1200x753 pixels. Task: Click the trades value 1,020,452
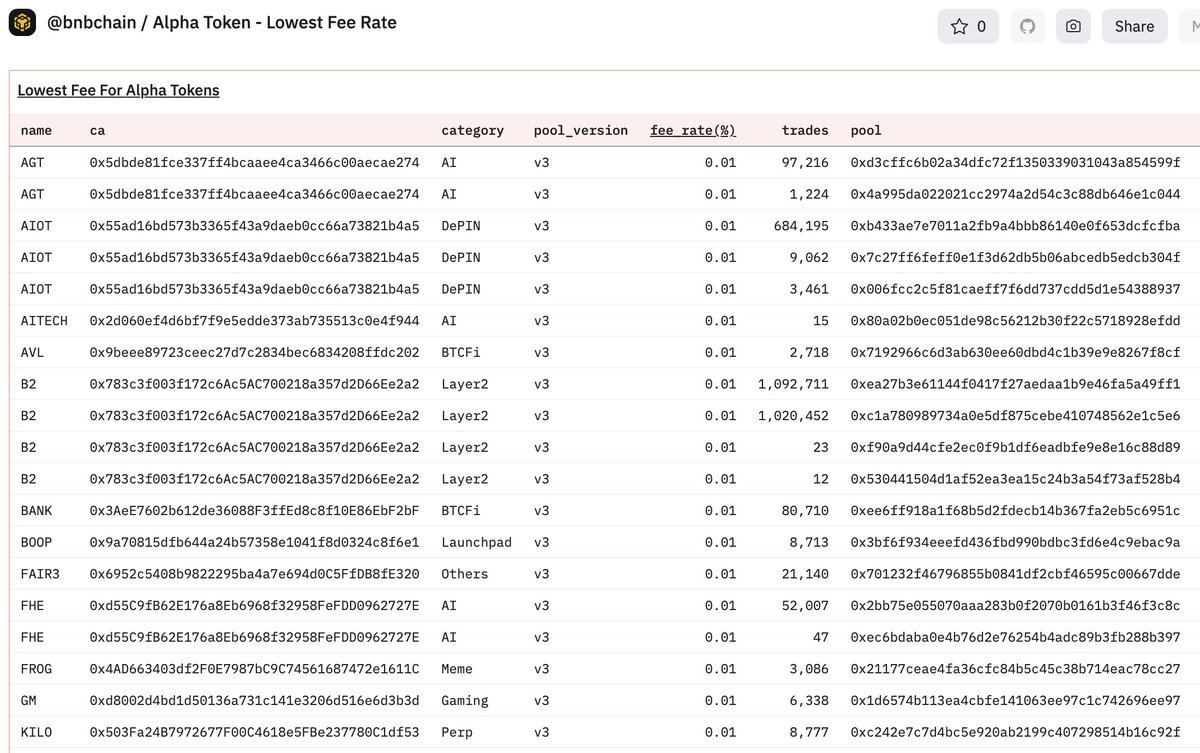[x=794, y=415]
